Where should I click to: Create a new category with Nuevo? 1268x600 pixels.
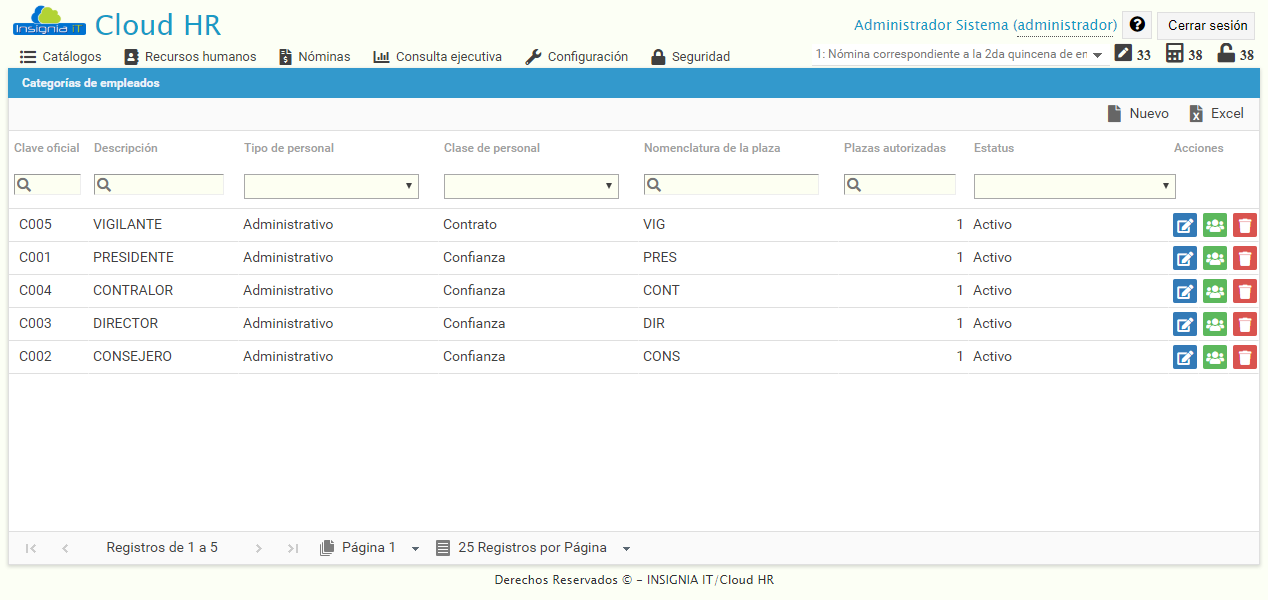[x=1138, y=113]
